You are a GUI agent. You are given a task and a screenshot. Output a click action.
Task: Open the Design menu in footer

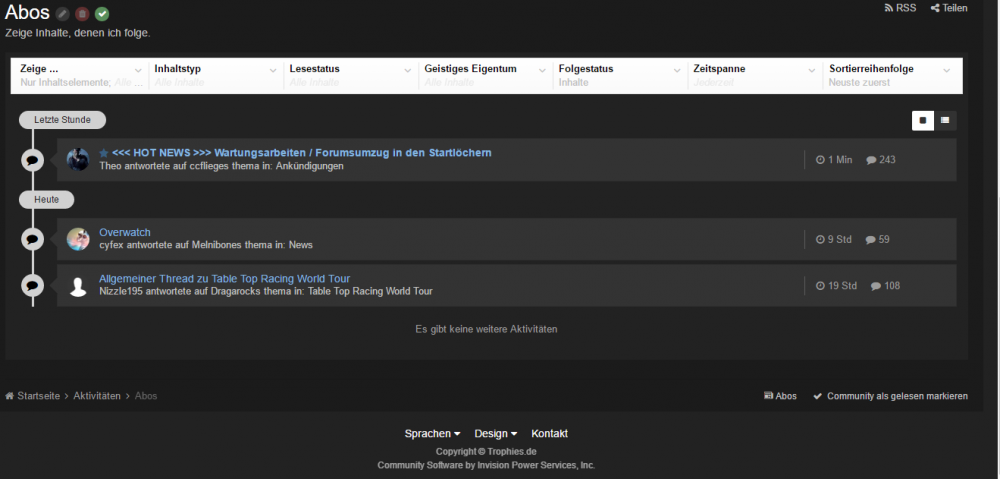(x=495, y=434)
